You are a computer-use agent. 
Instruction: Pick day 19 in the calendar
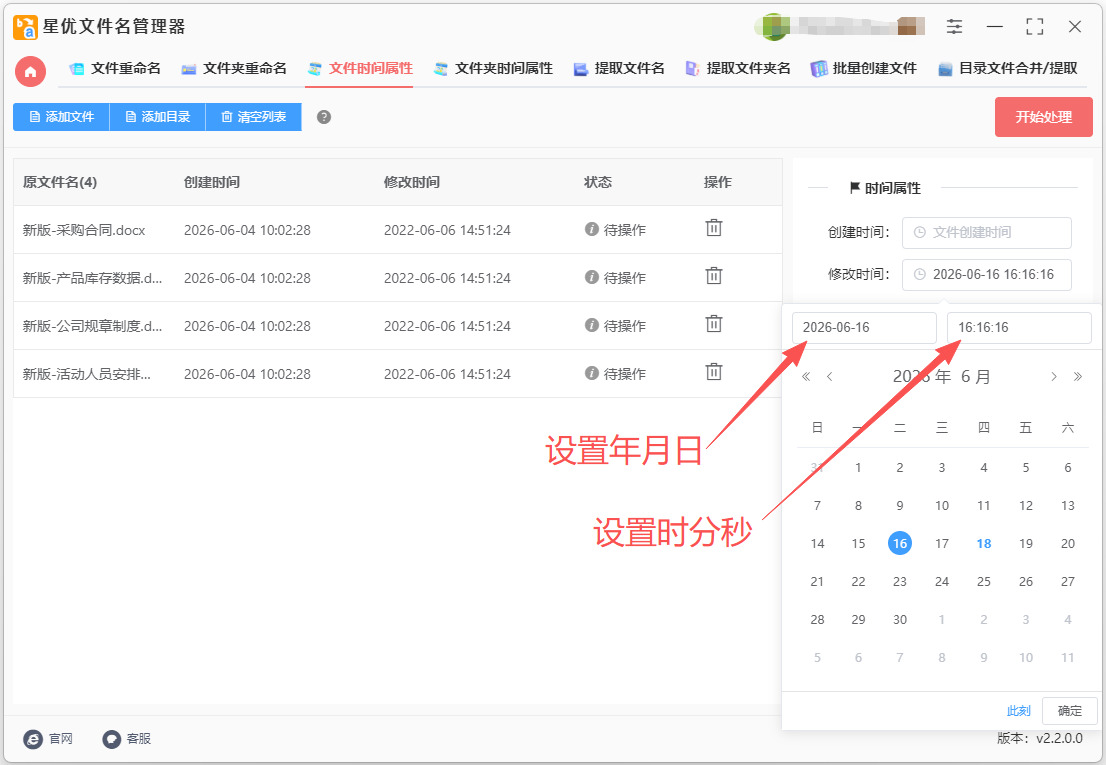click(x=1026, y=544)
